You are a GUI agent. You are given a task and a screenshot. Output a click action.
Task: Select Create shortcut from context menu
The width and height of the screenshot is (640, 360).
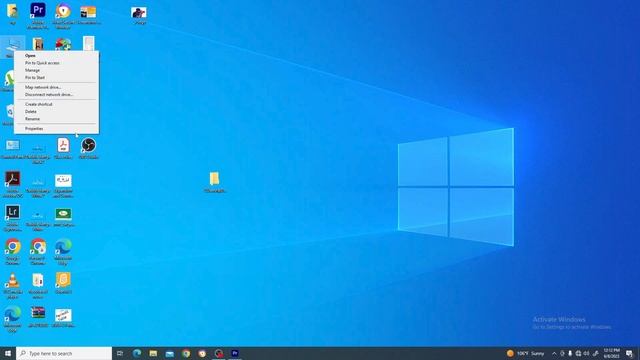[38, 104]
